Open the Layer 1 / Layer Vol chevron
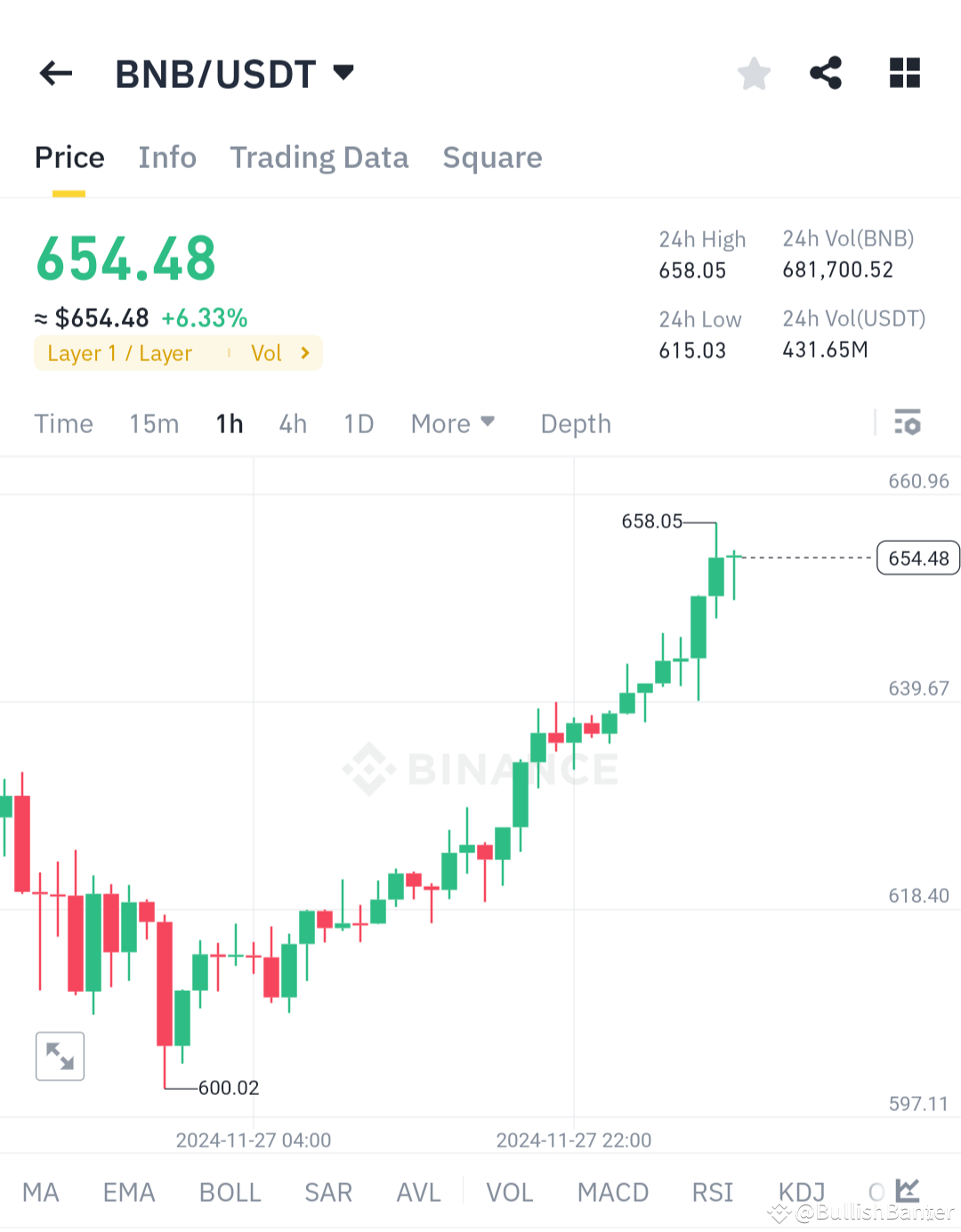Screen dimensions: 961x1232 [303, 352]
